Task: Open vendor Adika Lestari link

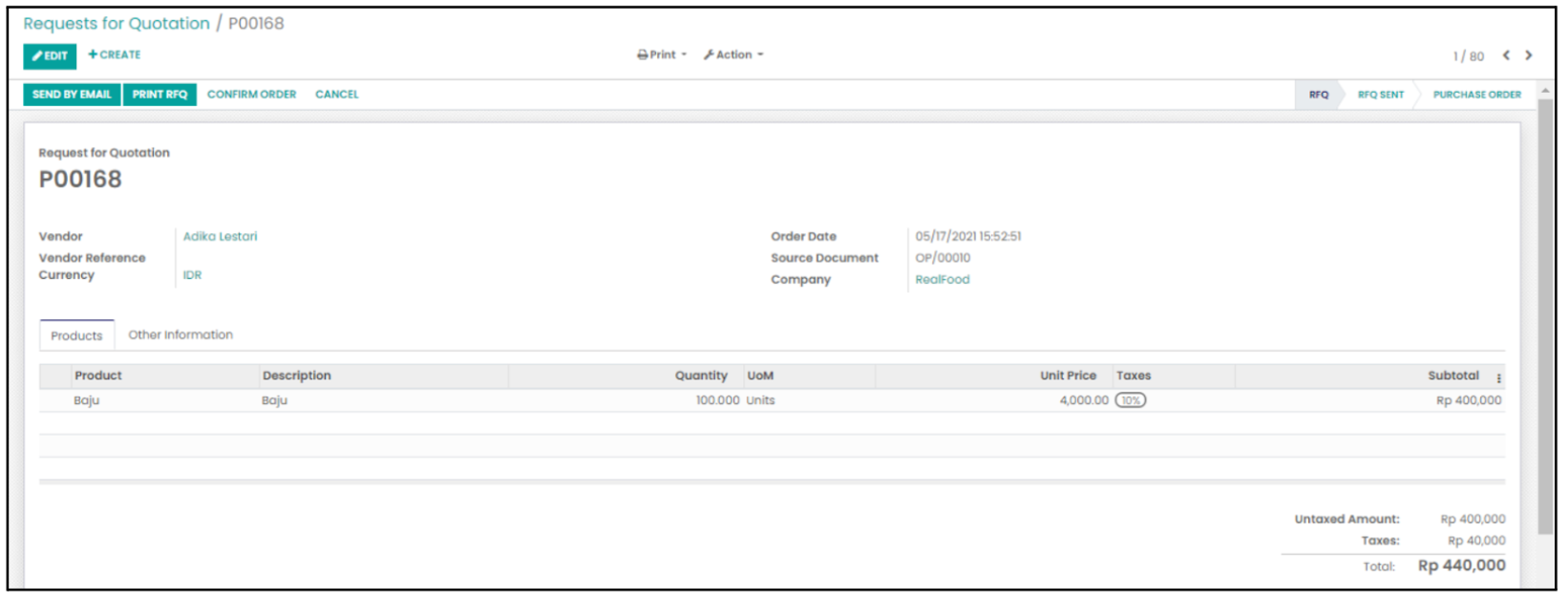Action: 220,236
